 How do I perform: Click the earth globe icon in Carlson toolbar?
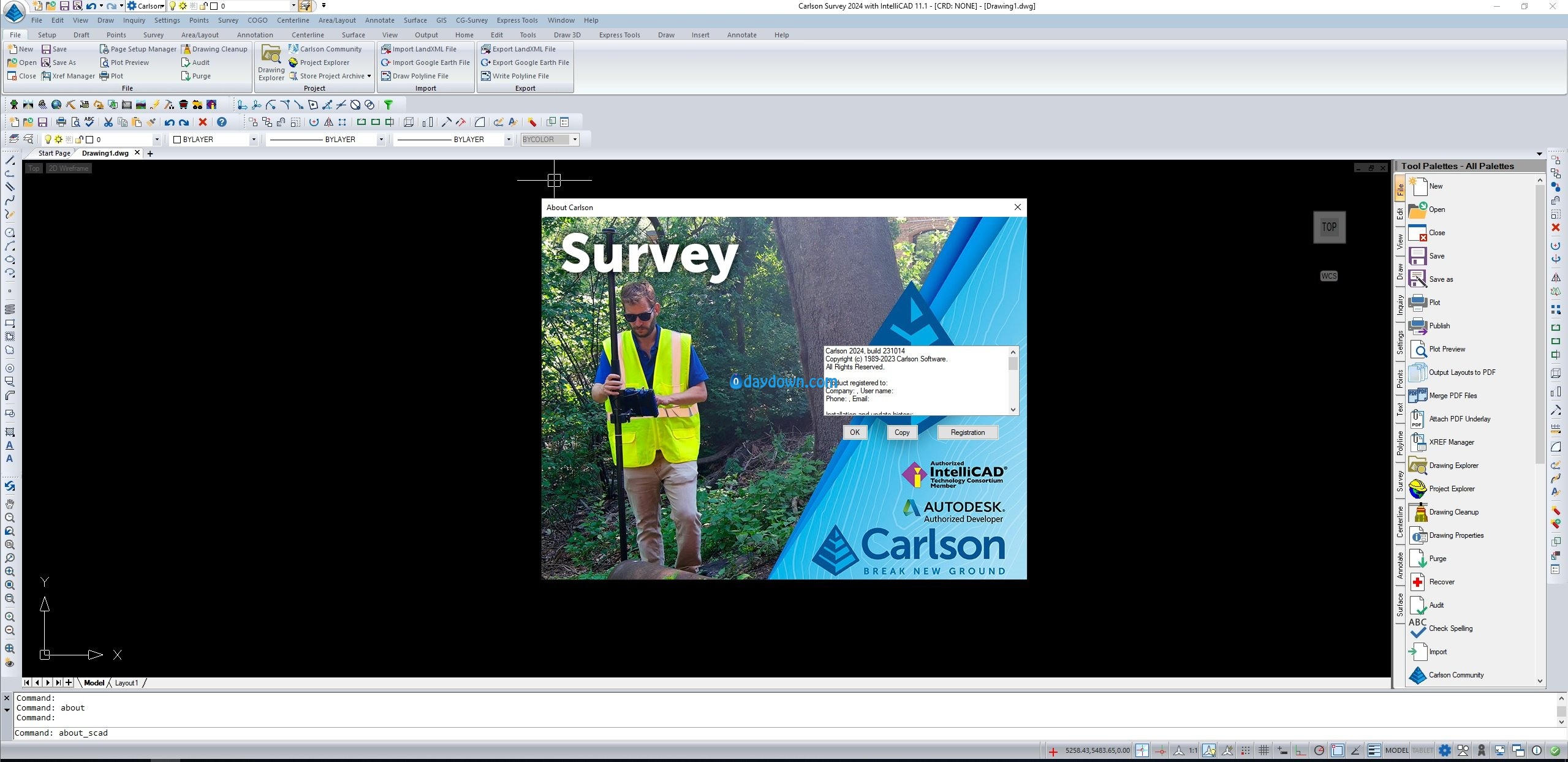[56, 105]
